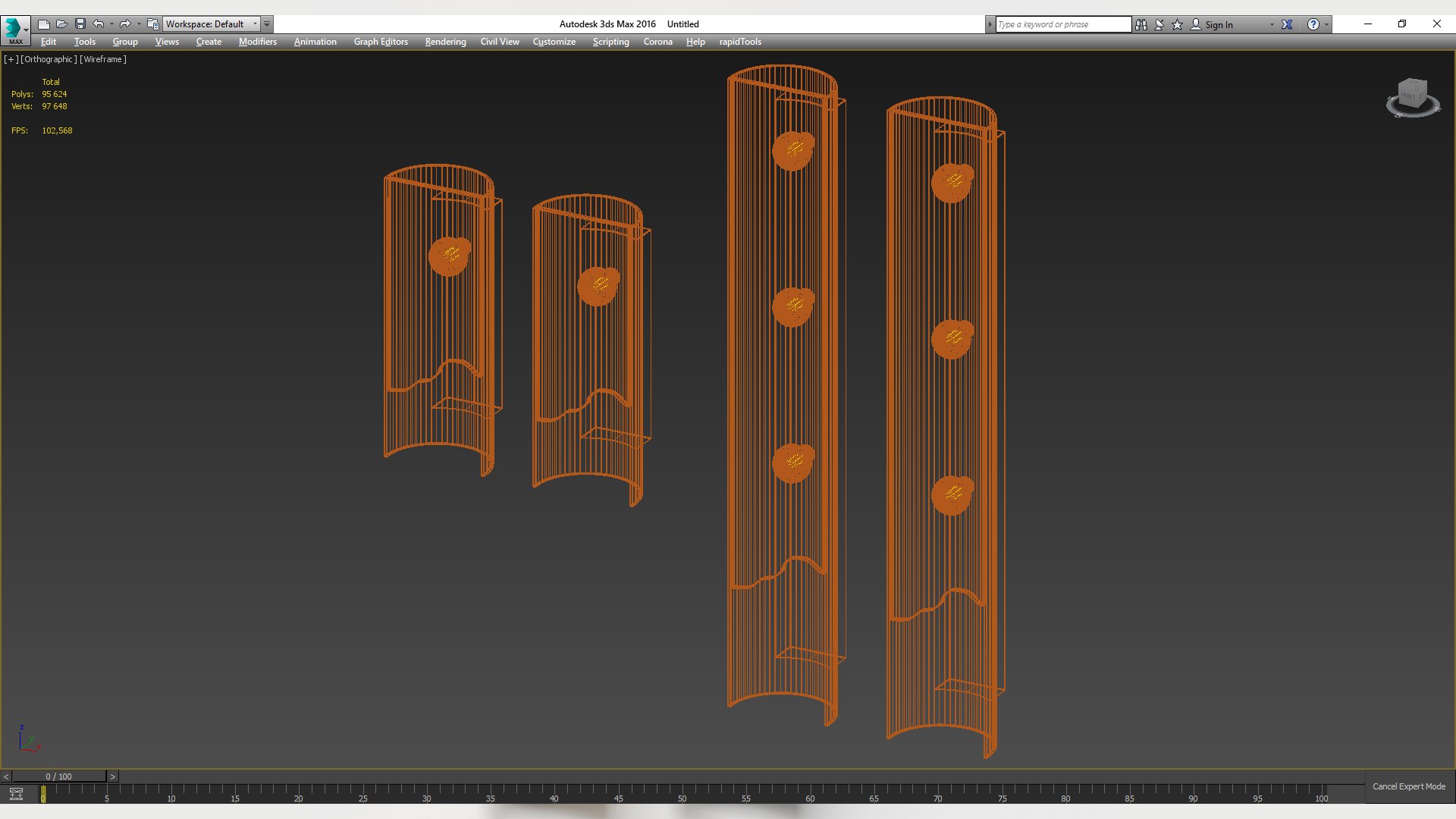
Task: Open the Modifiers menu
Action: [x=257, y=42]
